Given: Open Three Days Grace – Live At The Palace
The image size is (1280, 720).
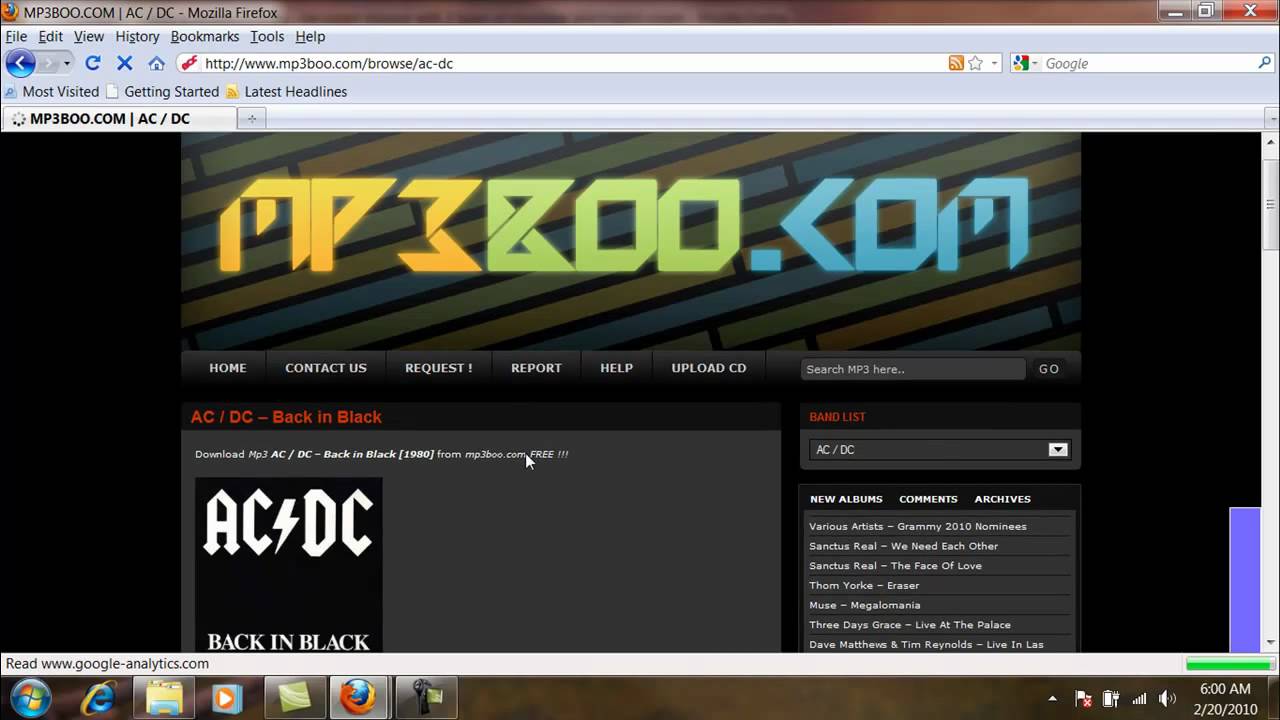Looking at the screenshot, I should coord(910,625).
